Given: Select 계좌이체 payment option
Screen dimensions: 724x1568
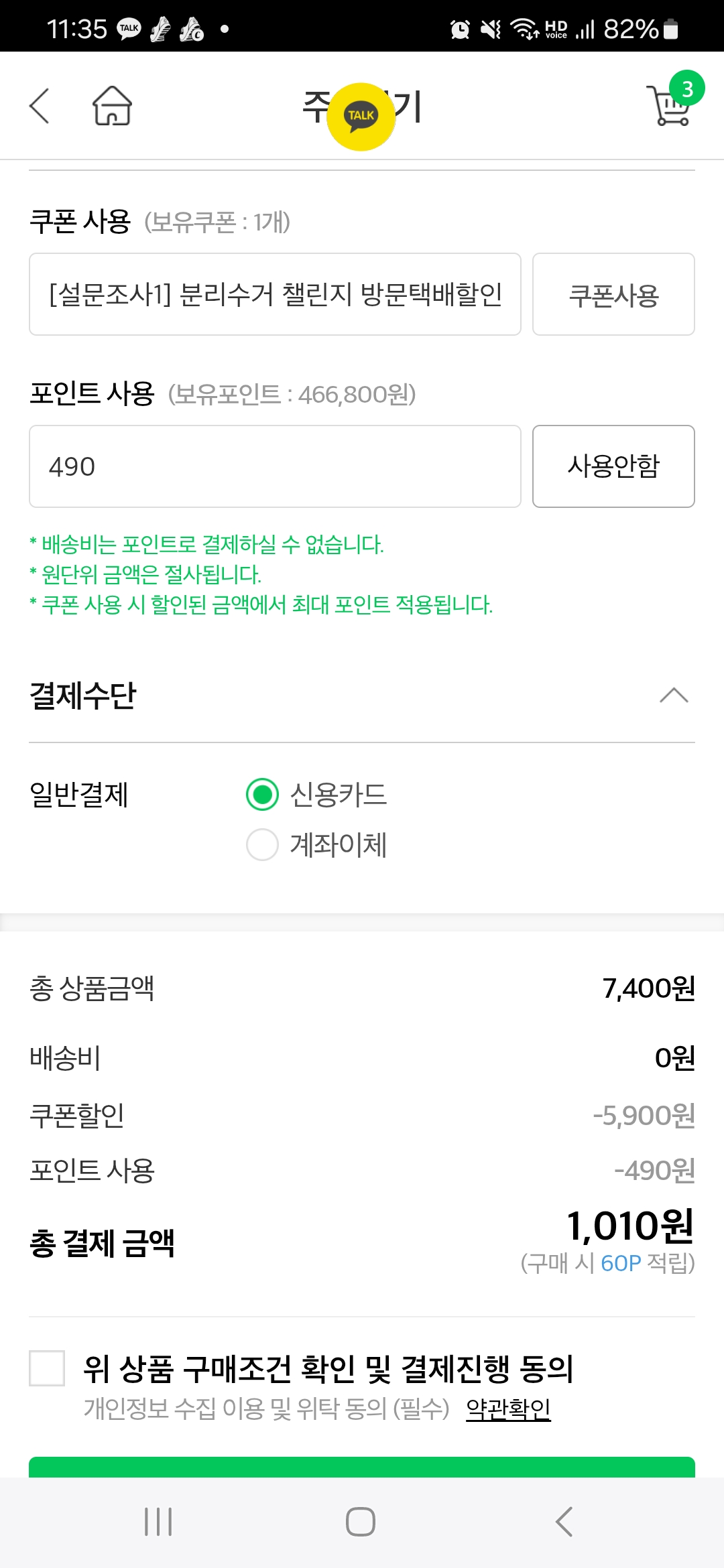Looking at the screenshot, I should coord(262,844).
